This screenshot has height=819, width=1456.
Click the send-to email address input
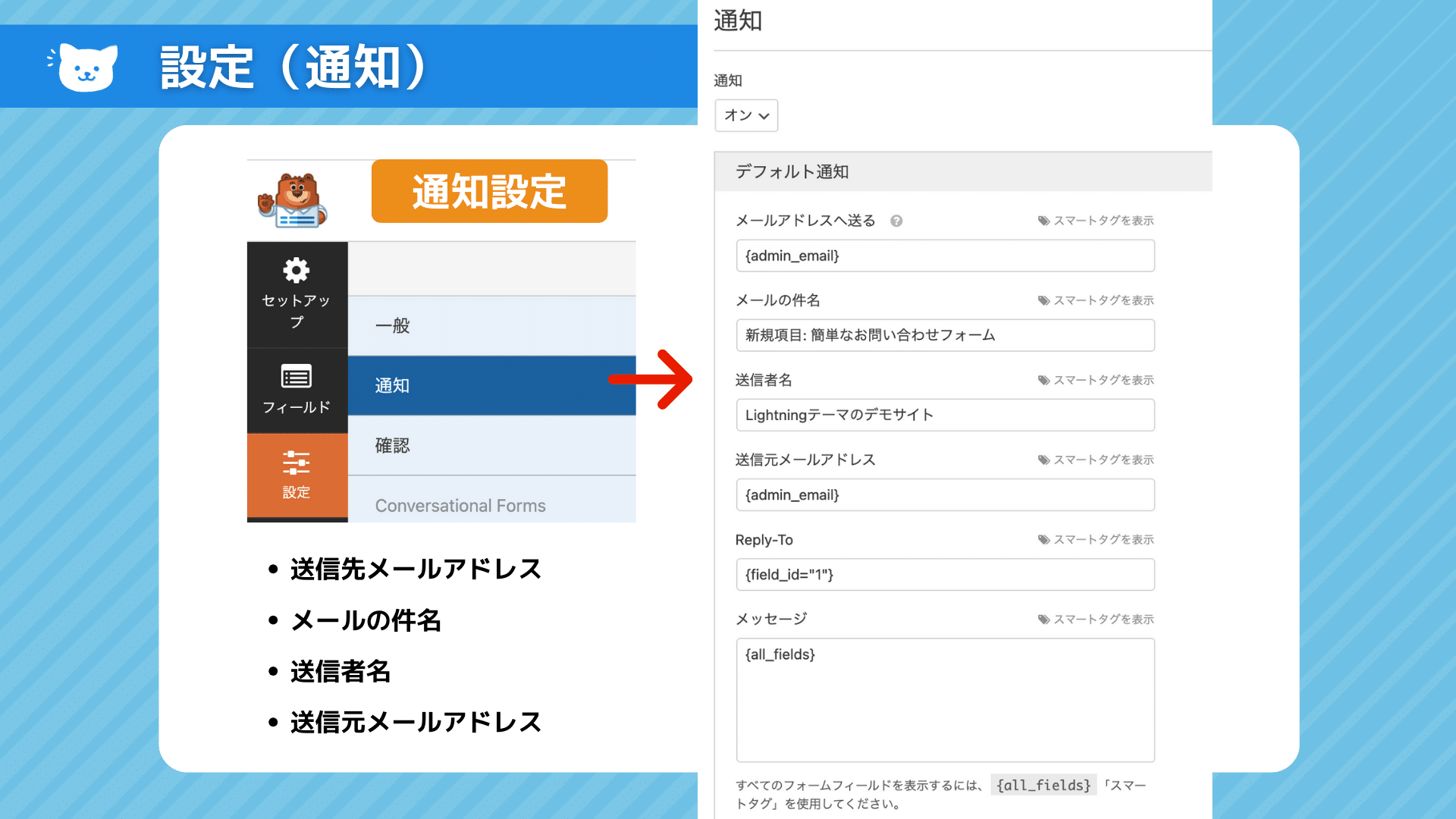[x=945, y=256]
